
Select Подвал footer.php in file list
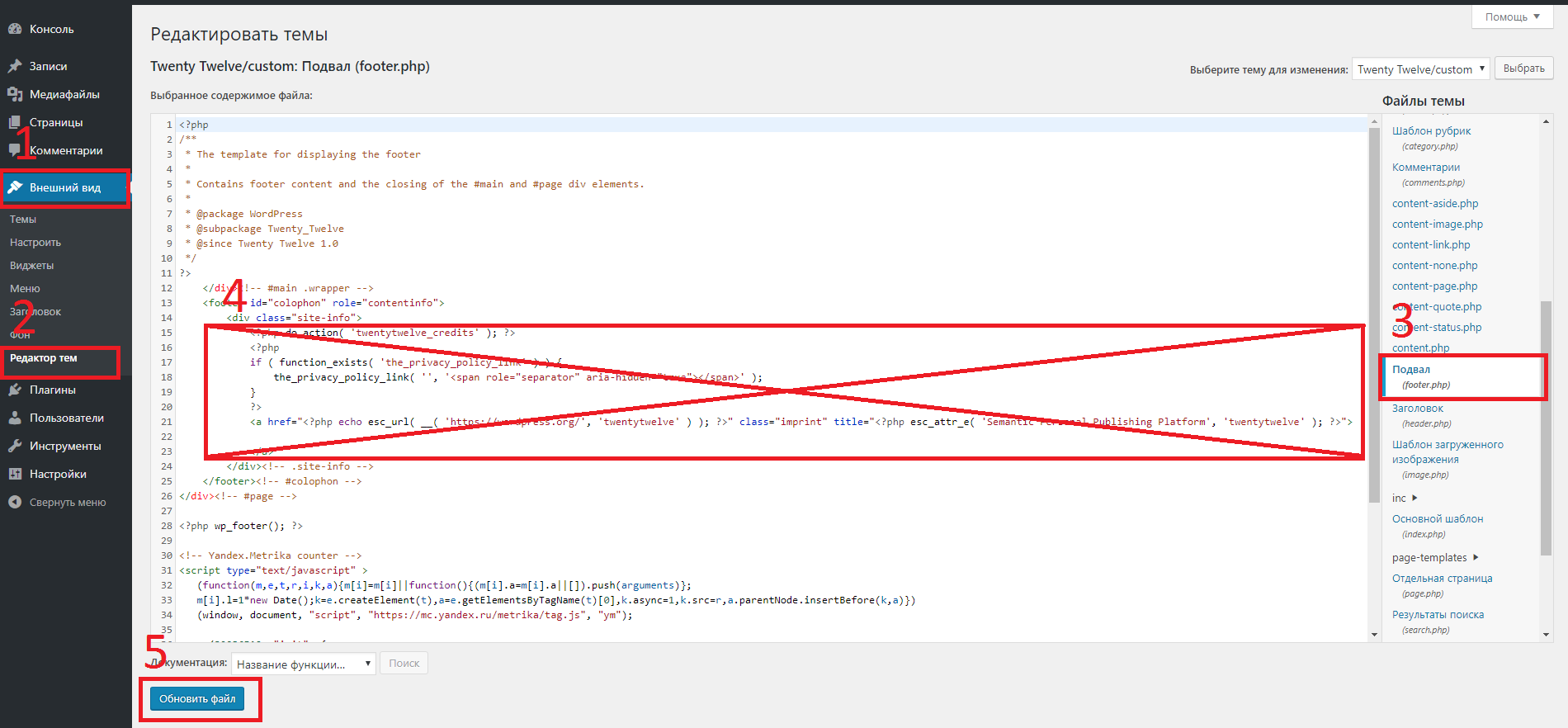[x=1420, y=376]
